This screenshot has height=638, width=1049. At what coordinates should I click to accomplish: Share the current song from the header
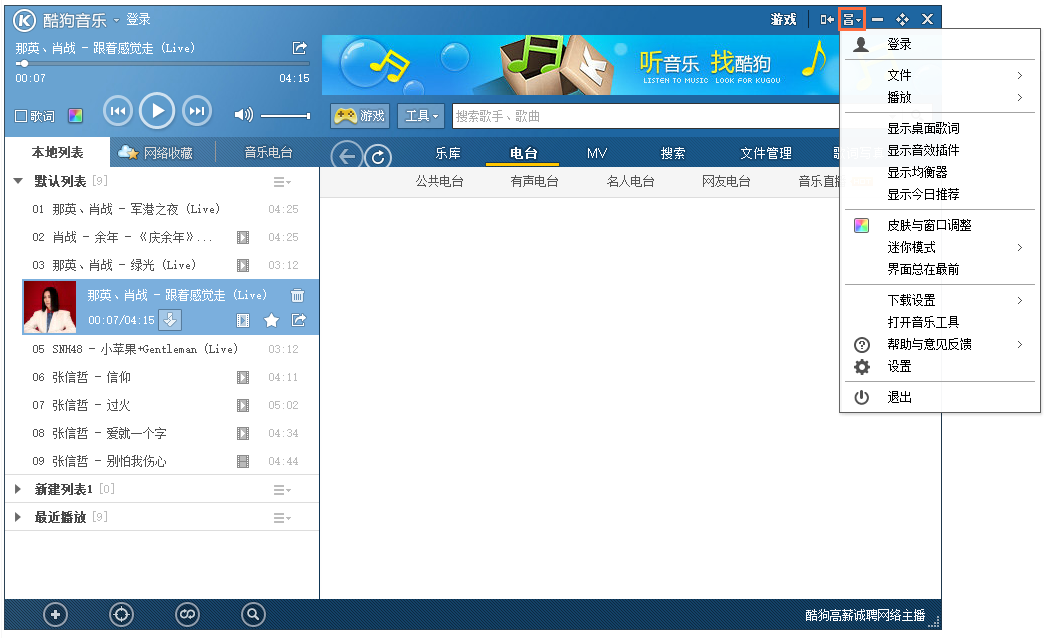click(x=300, y=48)
